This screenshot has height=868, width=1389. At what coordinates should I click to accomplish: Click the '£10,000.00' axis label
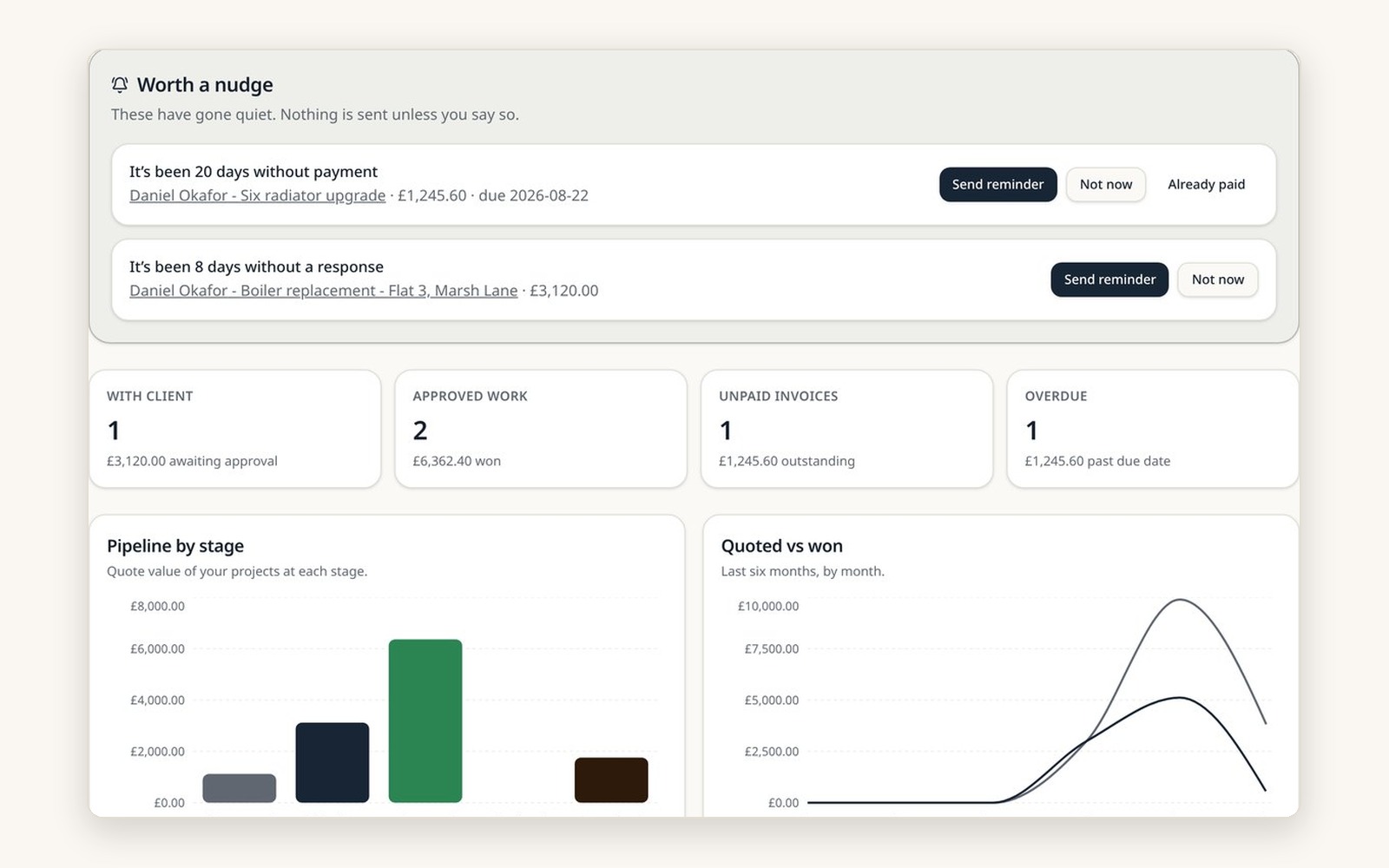(x=768, y=606)
